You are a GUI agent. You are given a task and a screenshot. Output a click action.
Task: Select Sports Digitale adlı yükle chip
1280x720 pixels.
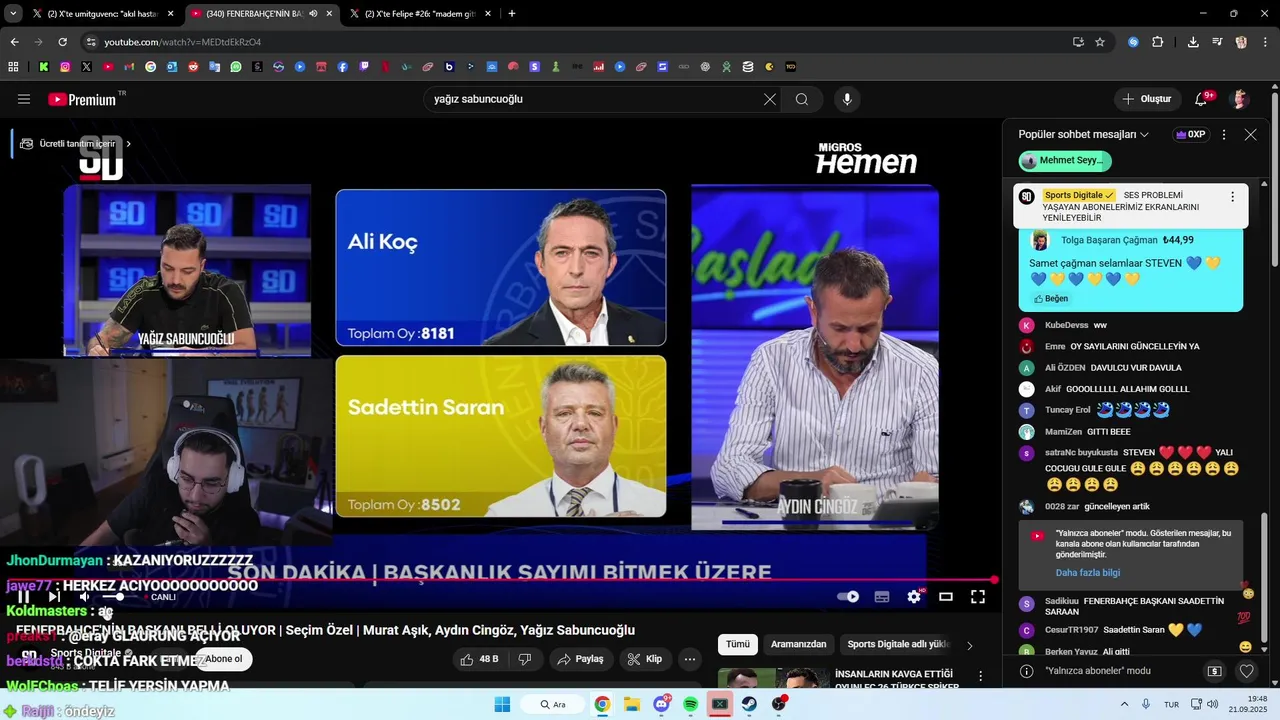(898, 645)
